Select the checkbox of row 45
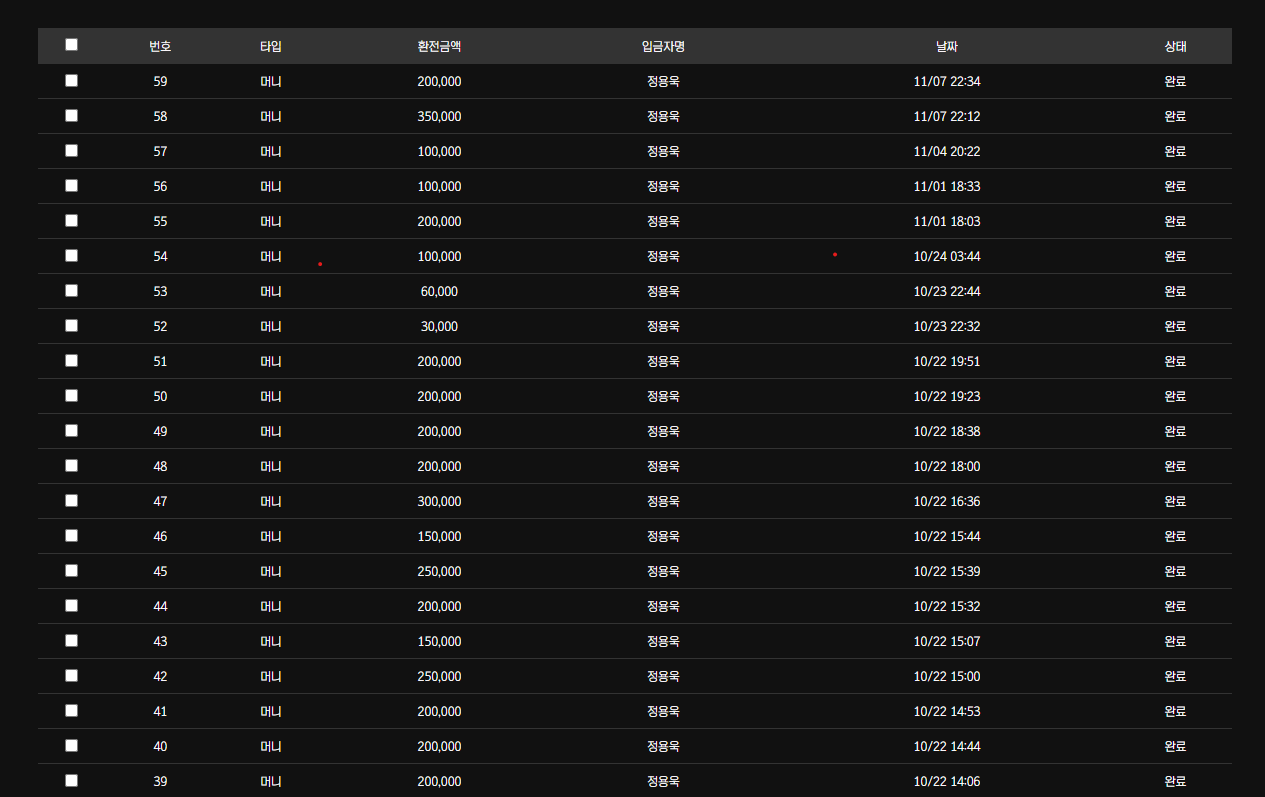The image size is (1265, 797). tap(71, 571)
